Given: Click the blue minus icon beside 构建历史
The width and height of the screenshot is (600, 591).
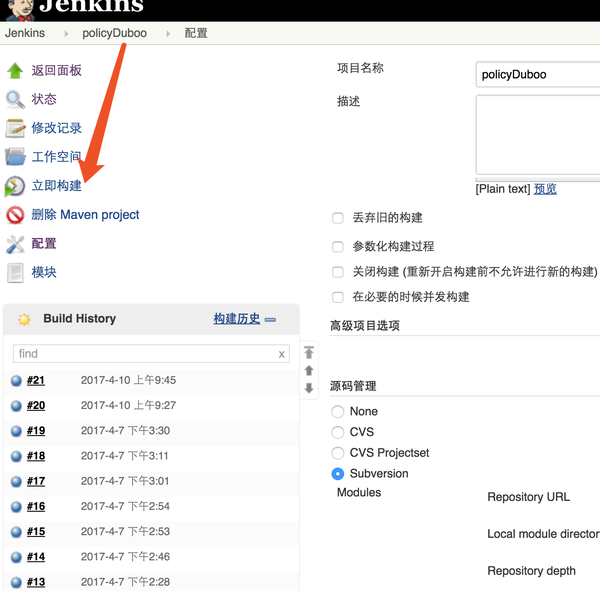Looking at the screenshot, I should (x=270, y=320).
